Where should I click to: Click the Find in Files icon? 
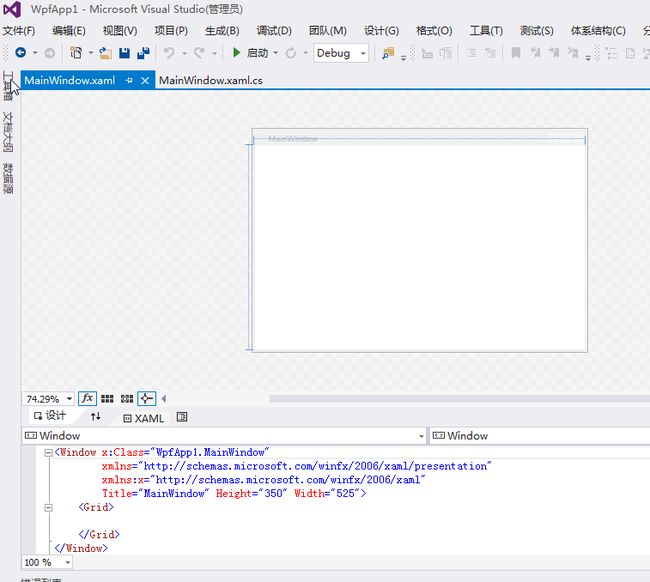[x=388, y=53]
